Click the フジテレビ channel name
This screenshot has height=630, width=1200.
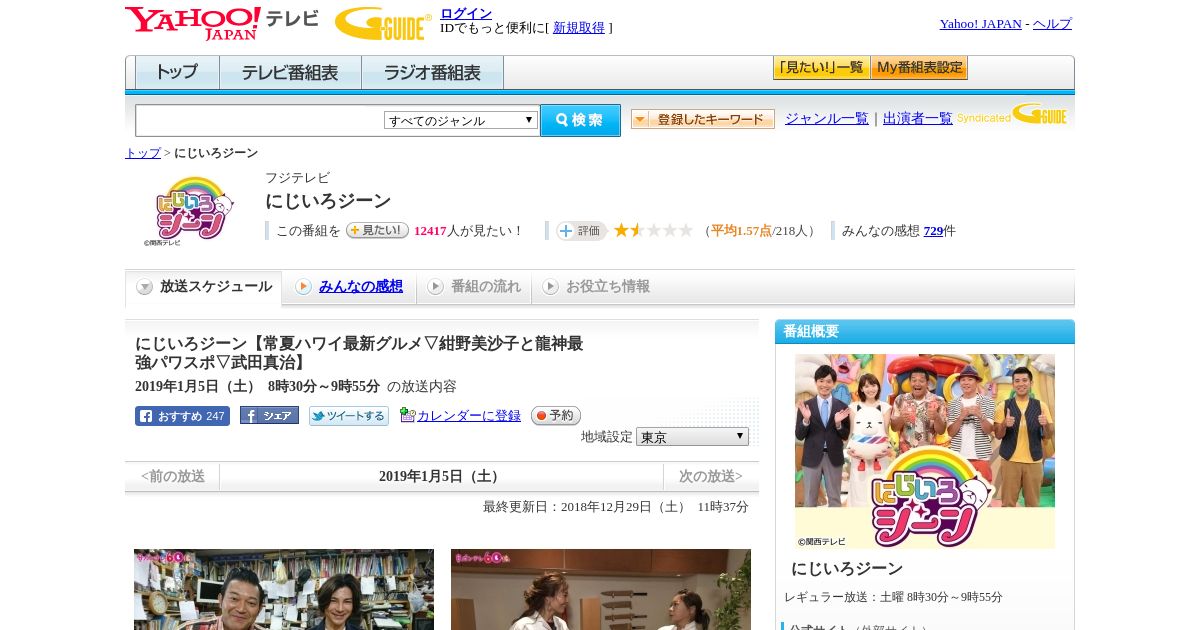click(297, 178)
